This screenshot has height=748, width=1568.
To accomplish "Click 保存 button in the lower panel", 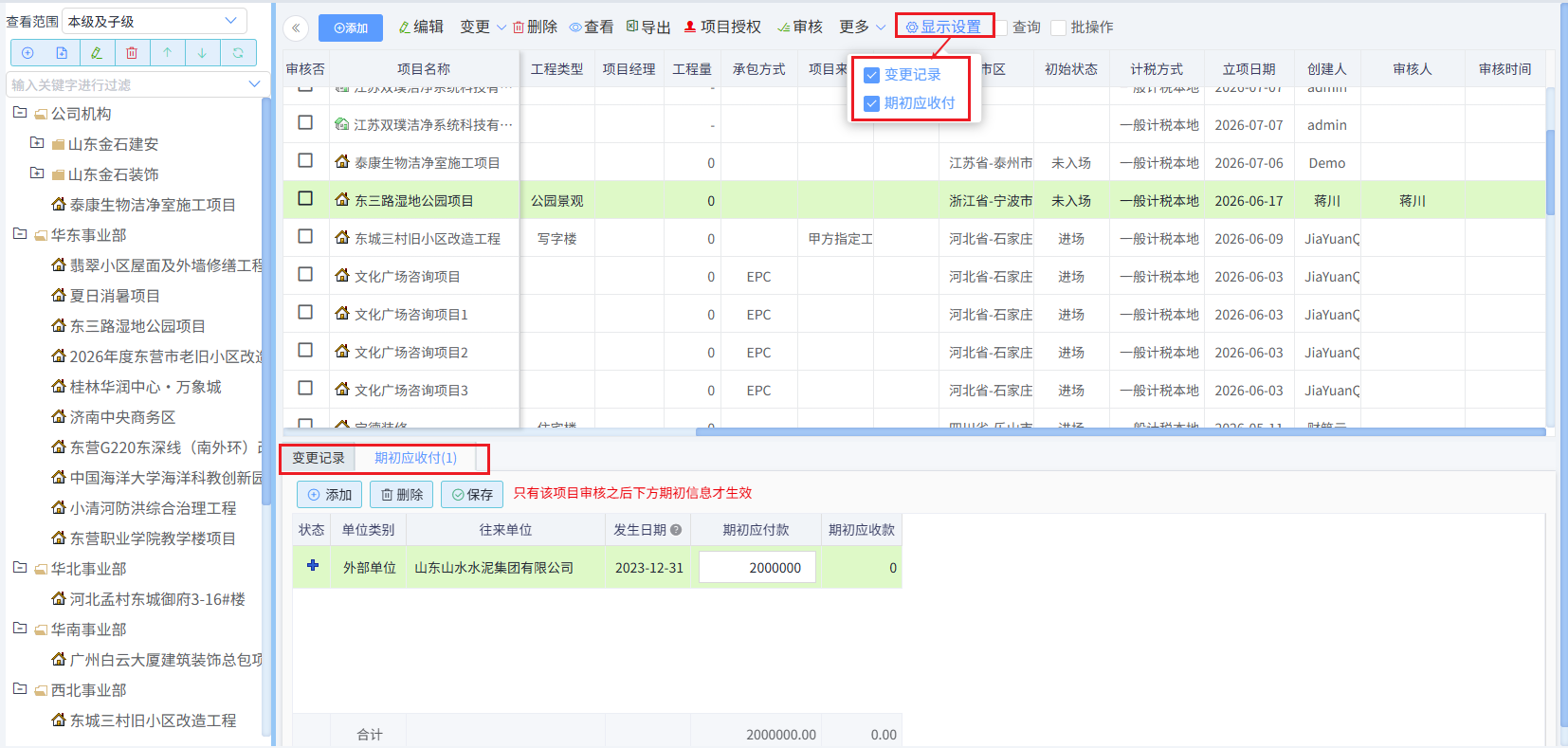I will click(x=472, y=495).
